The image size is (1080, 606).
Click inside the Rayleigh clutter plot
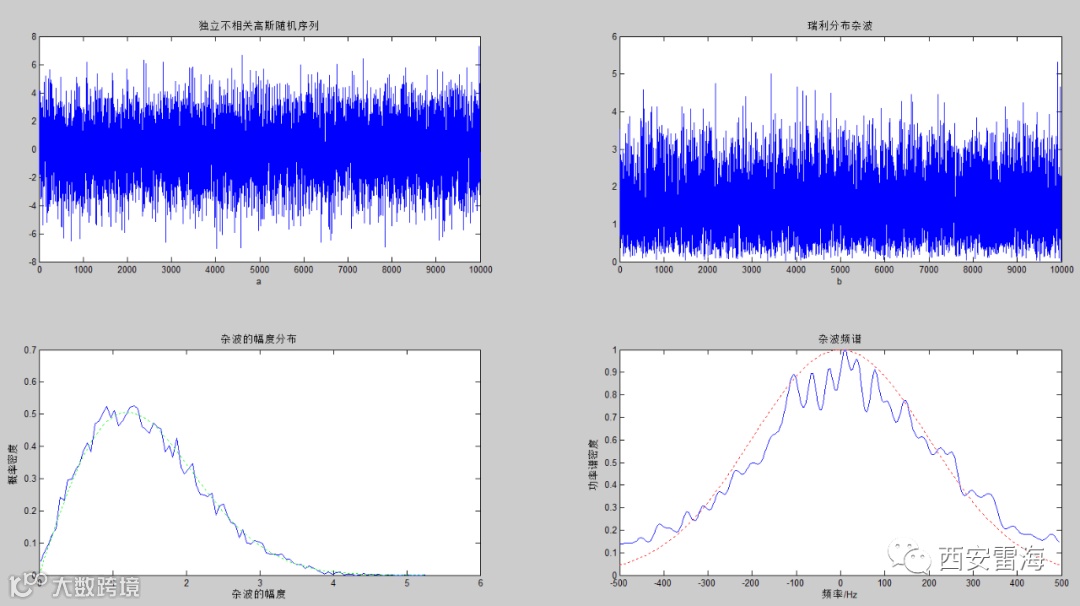tap(840, 149)
